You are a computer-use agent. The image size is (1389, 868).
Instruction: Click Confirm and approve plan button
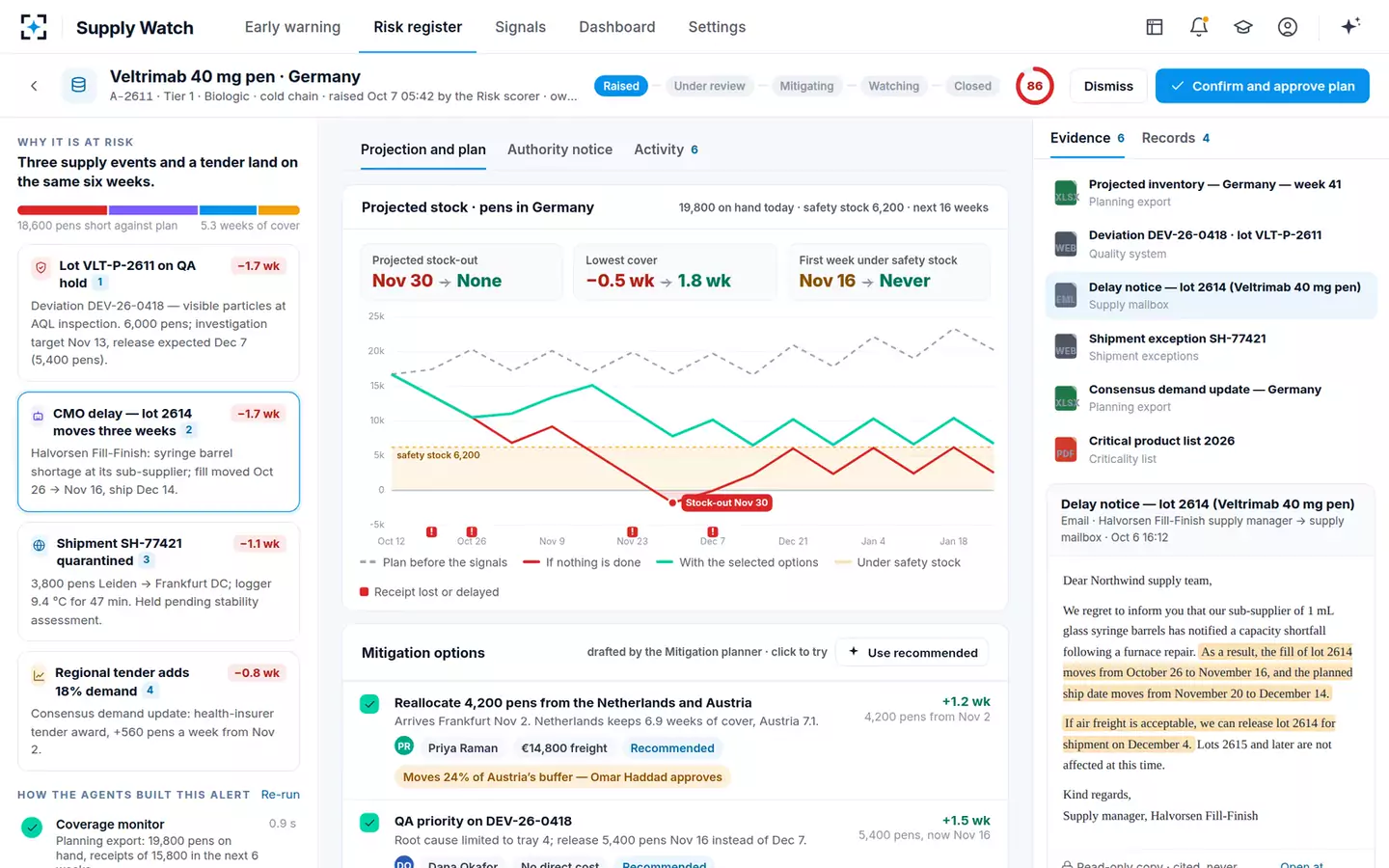click(1262, 86)
